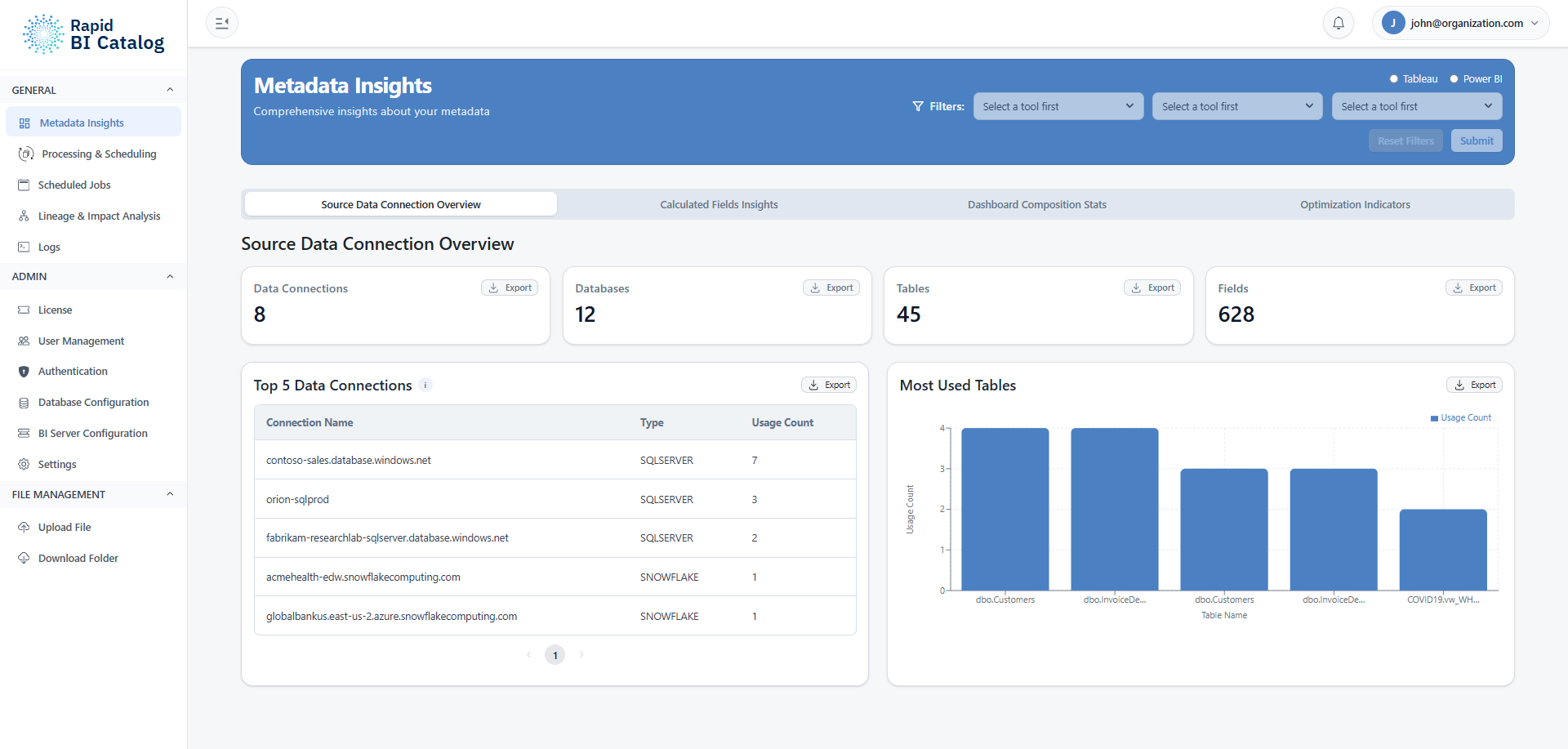Open the middle 'Select a tool first' dropdown

tap(1237, 106)
